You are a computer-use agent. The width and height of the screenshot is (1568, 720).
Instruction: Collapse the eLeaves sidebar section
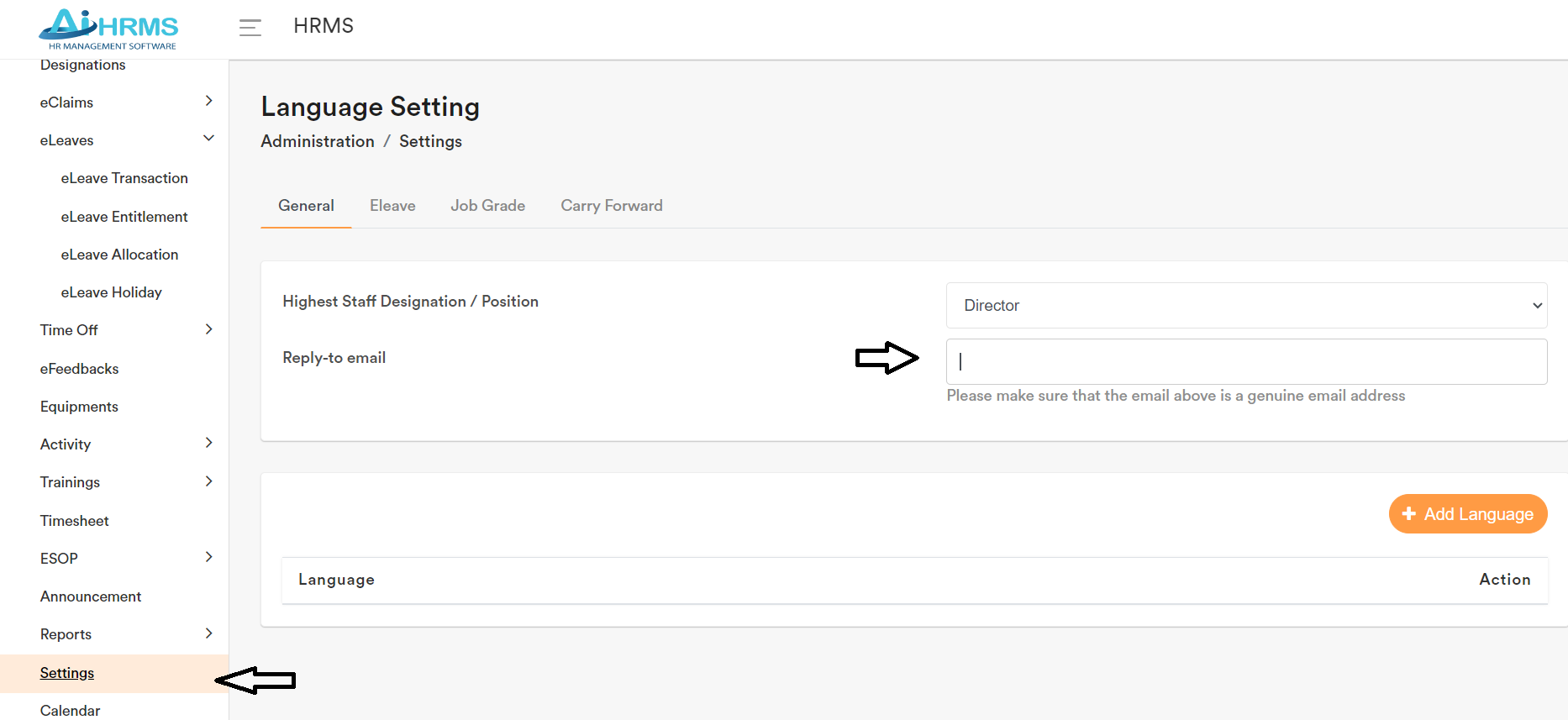pos(208,139)
